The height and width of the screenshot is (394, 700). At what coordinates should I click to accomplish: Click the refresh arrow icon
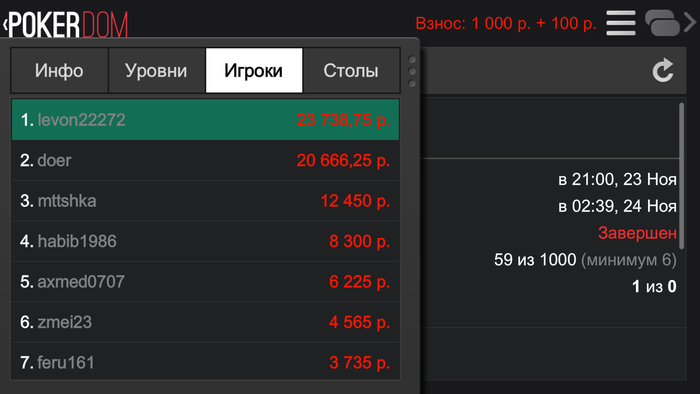coord(663,70)
